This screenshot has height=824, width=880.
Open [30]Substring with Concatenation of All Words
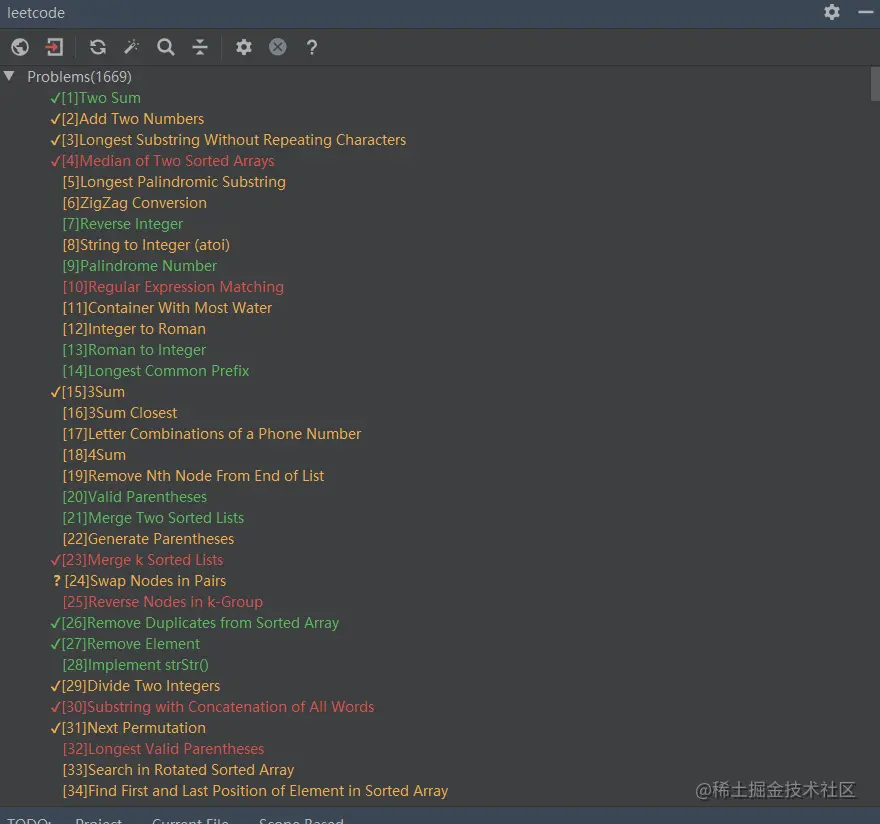pos(212,707)
